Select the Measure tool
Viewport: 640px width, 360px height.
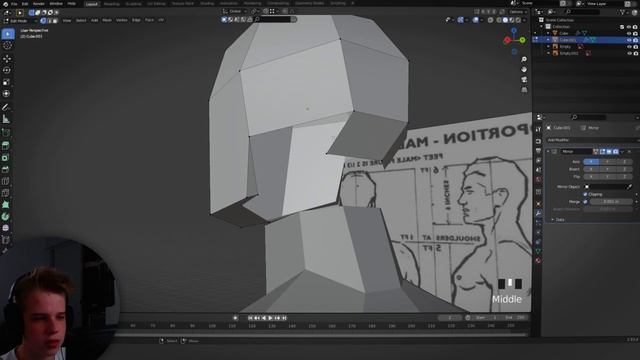pyautogui.click(x=6, y=119)
